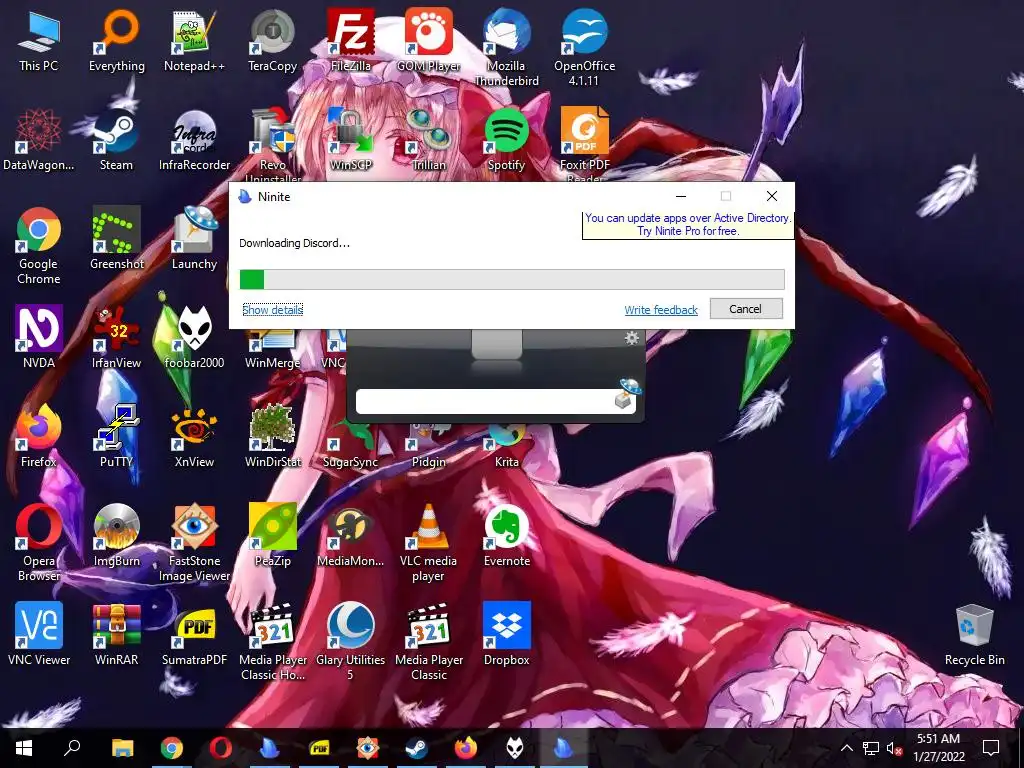
Task: Select the Recycle Bin icon
Action: [x=974, y=635]
